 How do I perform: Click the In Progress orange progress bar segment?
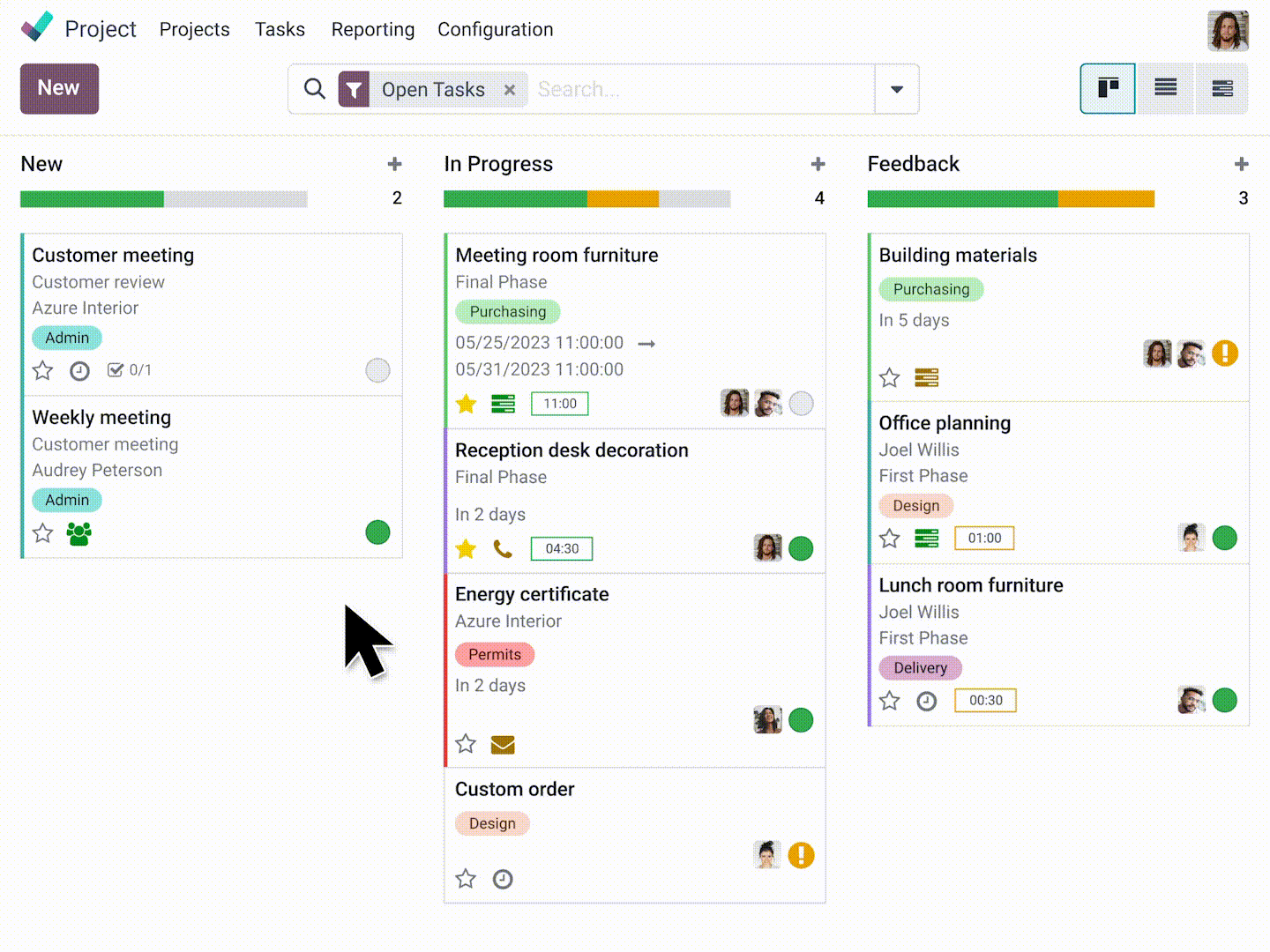pyautogui.click(x=623, y=199)
